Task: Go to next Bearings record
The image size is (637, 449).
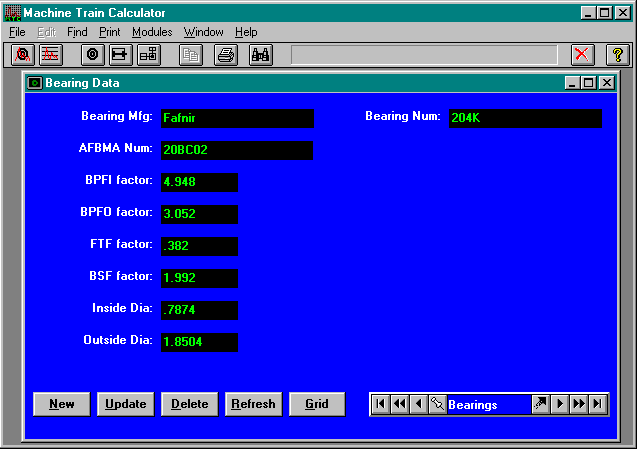Action: 560,404
